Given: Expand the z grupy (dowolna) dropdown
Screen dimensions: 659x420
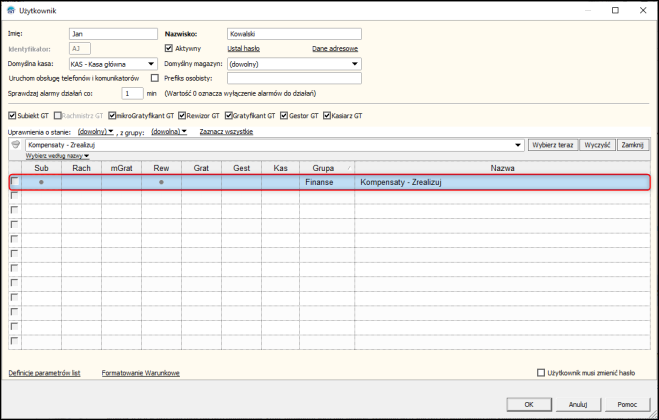Looking at the screenshot, I should pyautogui.click(x=169, y=132).
